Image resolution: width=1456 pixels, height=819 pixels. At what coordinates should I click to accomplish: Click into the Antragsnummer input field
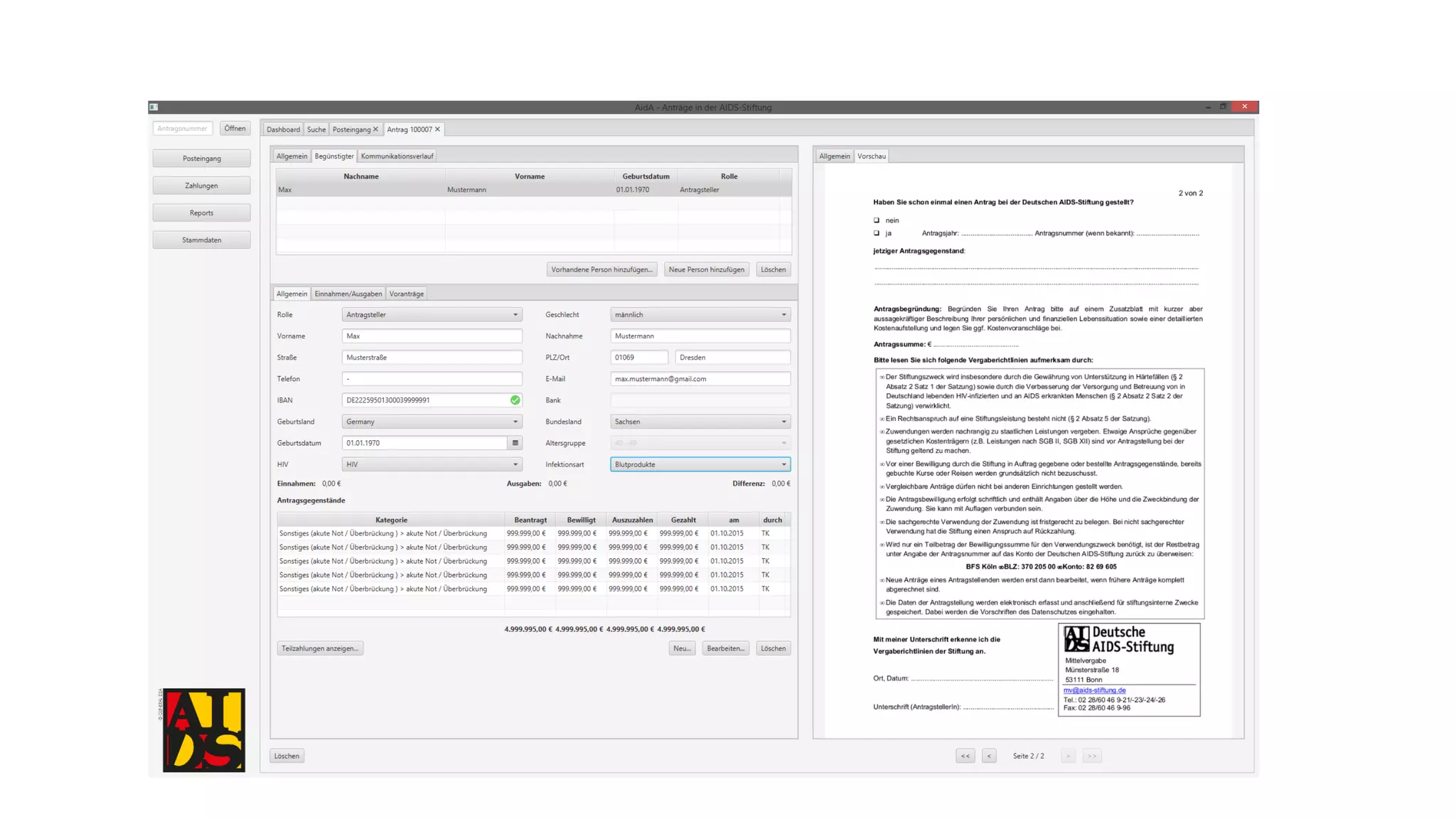pos(183,129)
